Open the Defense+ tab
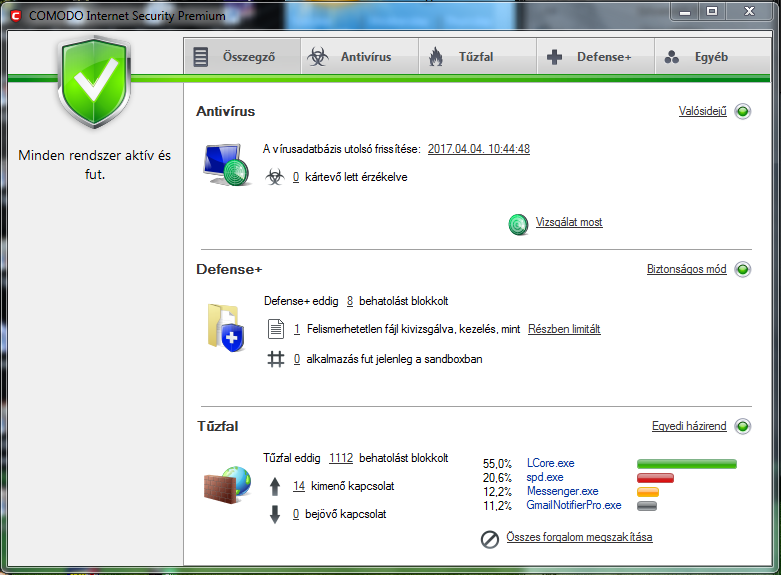 (x=596, y=57)
